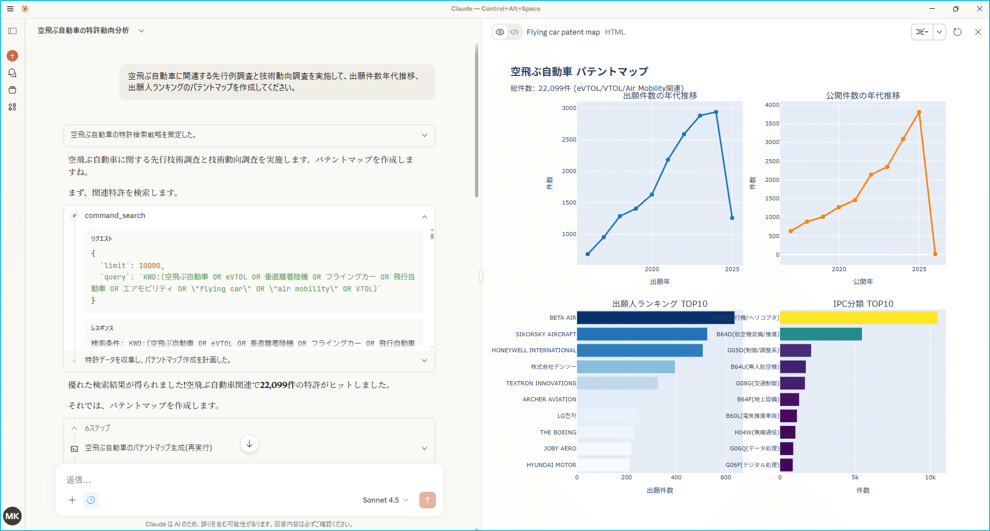Toggle the sidebar panel icon
This screenshot has width=990, height=531.
tap(12, 31)
